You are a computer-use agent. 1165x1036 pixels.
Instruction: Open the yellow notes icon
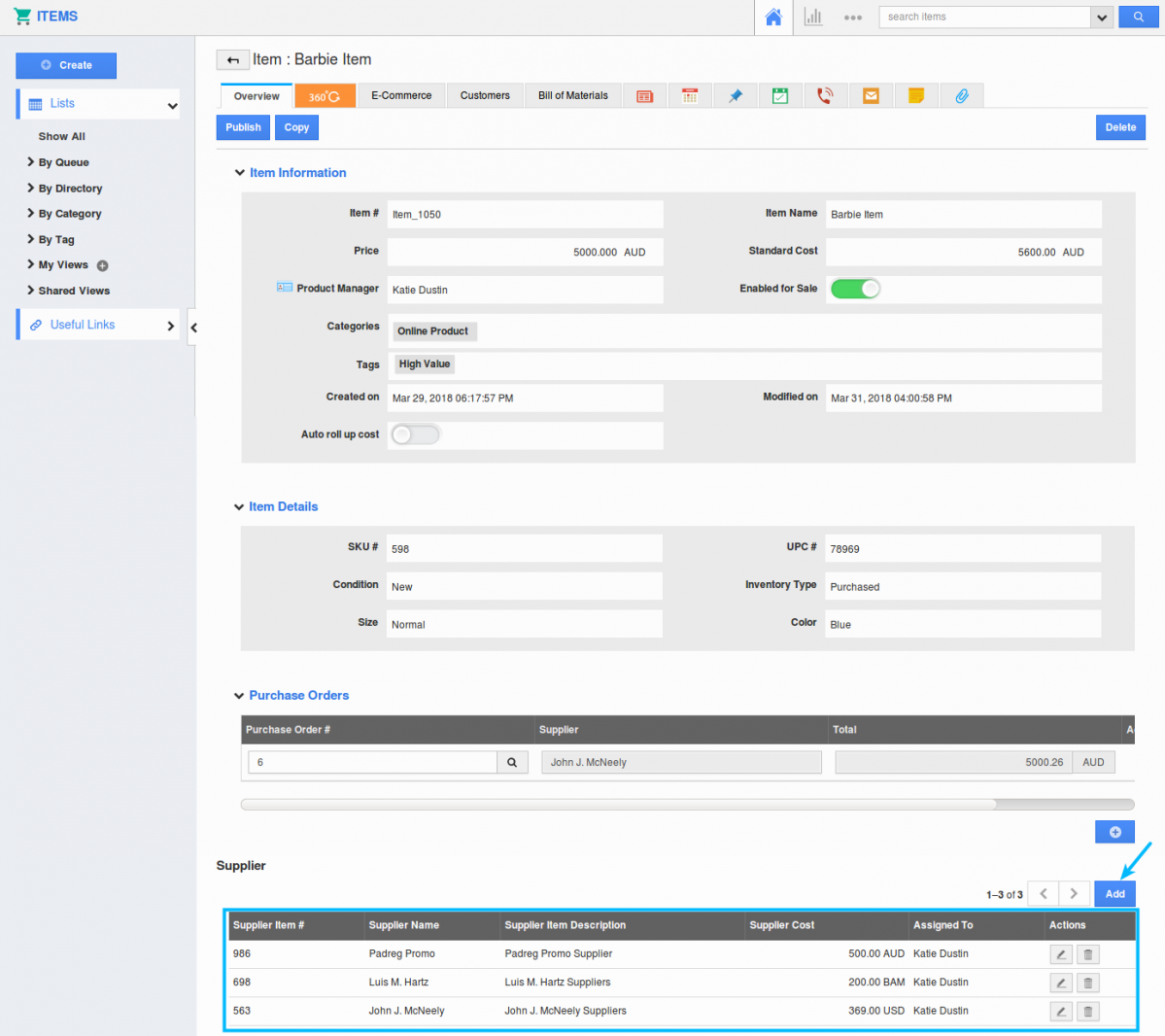click(x=915, y=96)
